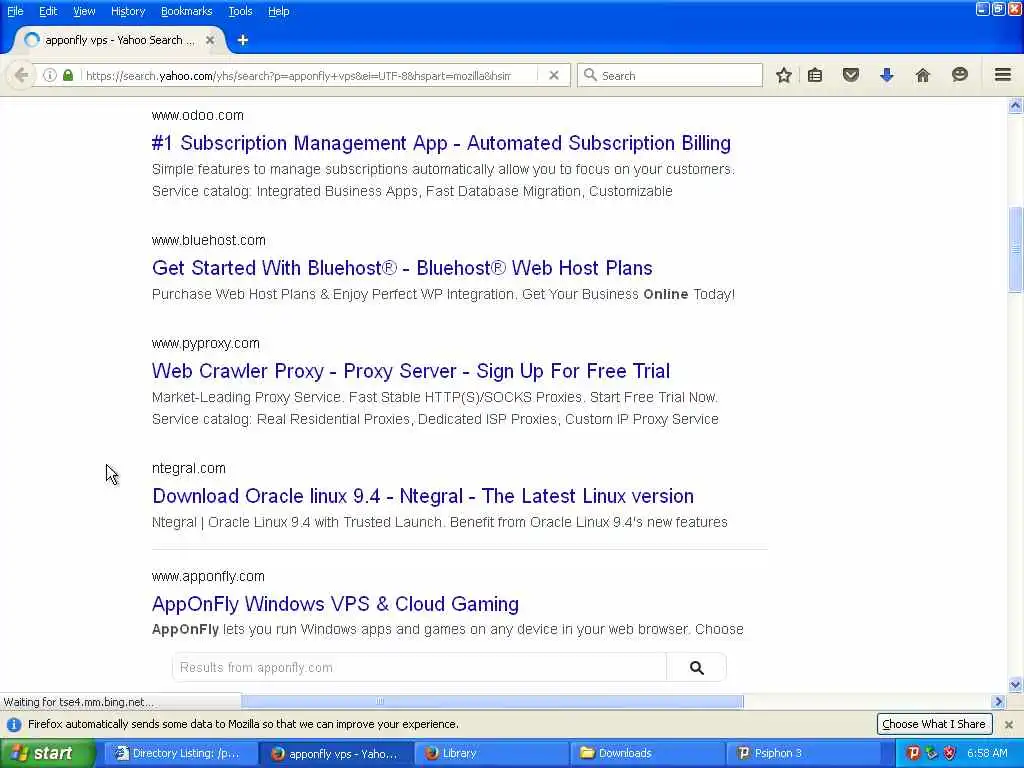The width and height of the screenshot is (1024, 768).
Task: Click the Psiphon tray icon
Action: click(x=914, y=753)
